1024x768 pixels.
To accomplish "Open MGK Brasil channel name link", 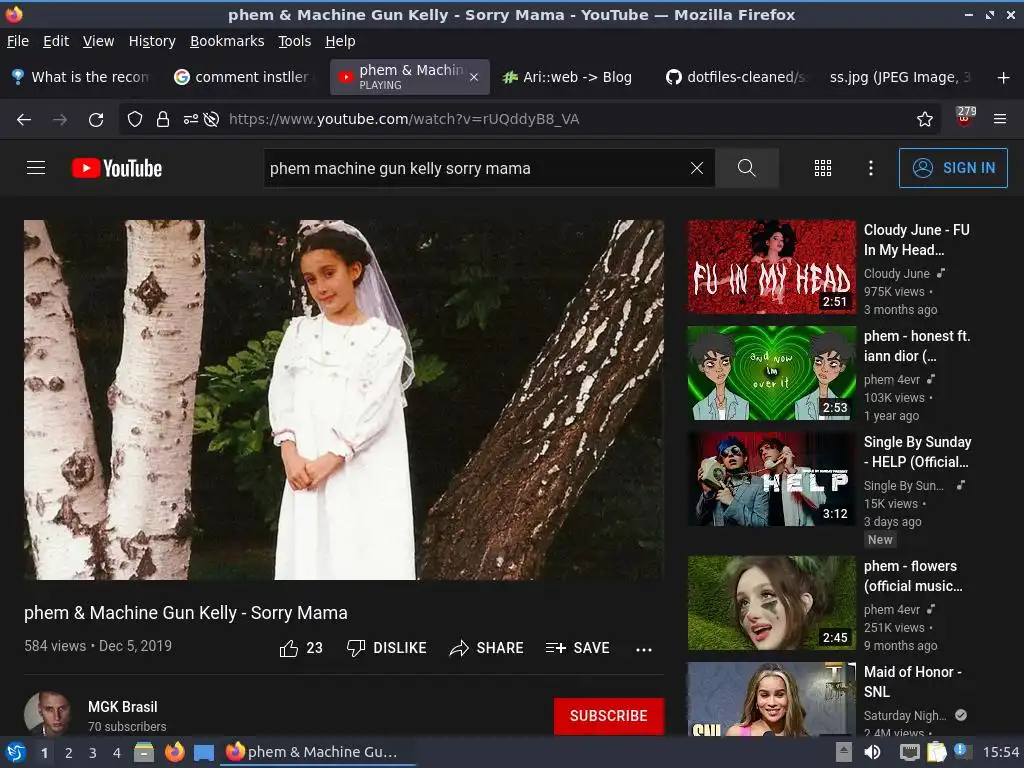I will click(123, 707).
